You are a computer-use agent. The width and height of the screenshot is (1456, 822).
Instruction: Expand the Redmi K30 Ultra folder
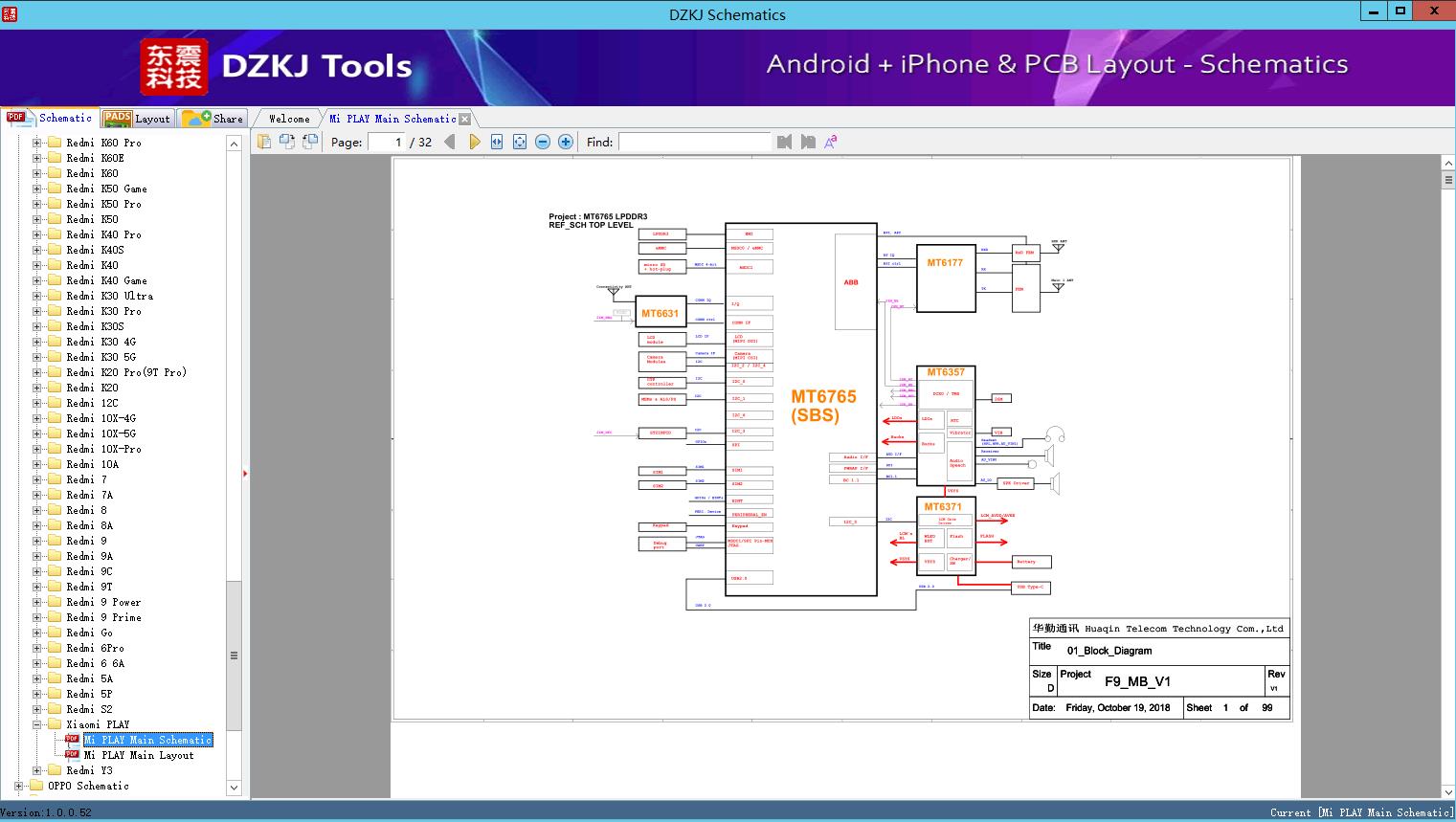[36, 296]
